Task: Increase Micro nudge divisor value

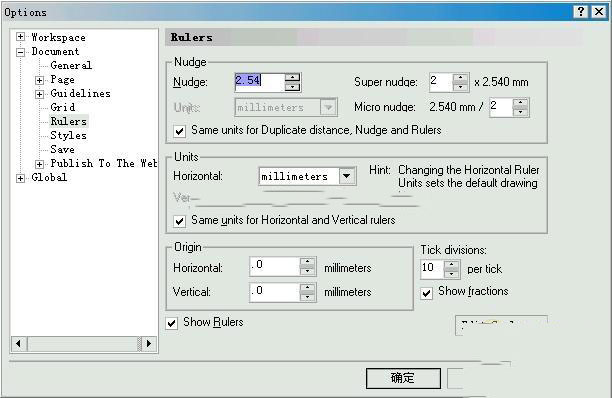Action: click(520, 103)
